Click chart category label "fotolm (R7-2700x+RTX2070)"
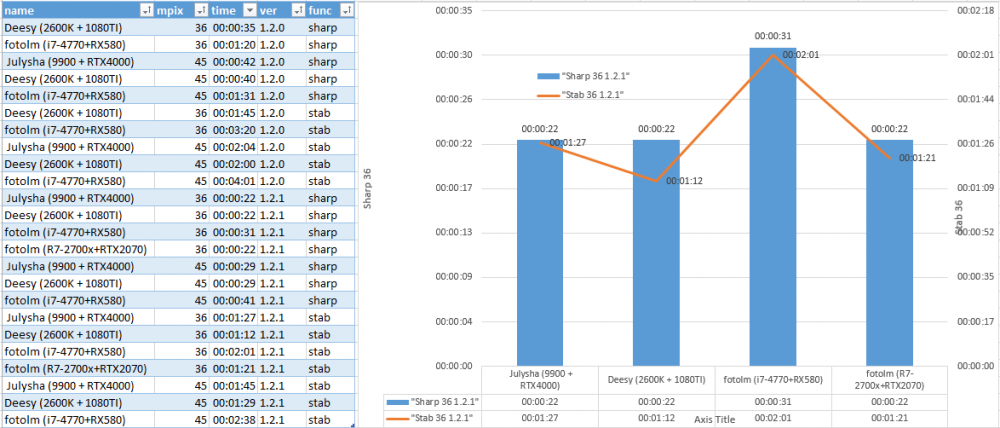Viewport: 1000px width, 428px height. [x=889, y=380]
